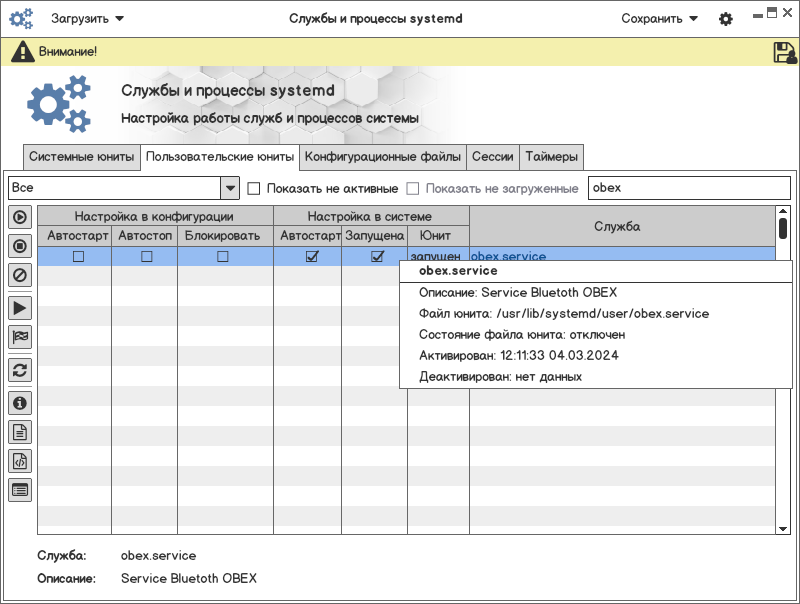Open the 'Все' filter dropdown

coord(229,188)
